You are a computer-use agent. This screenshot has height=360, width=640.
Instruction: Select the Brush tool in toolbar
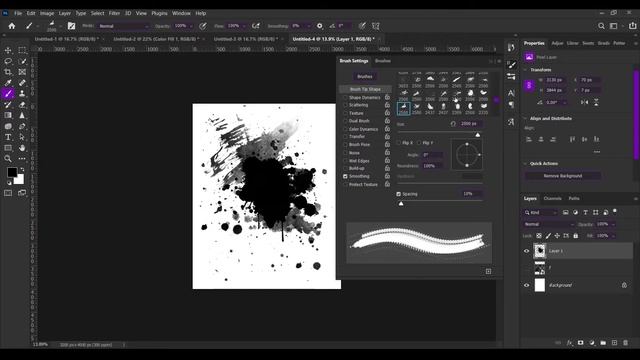tap(8, 94)
